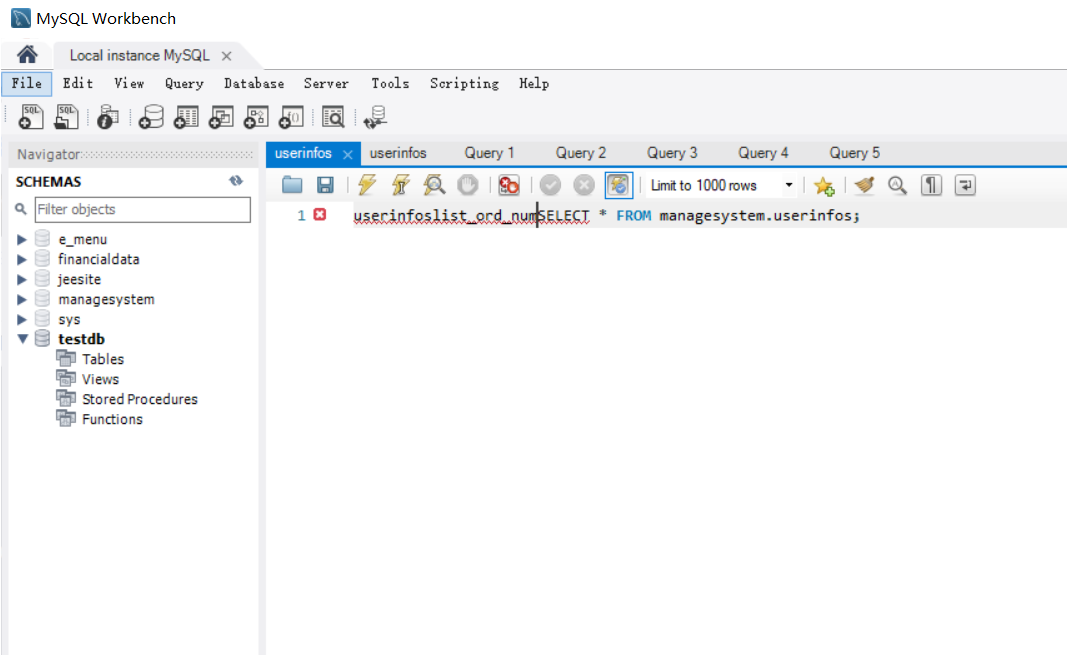Click the error marker on line 1
Image resolution: width=1067 pixels, height=655 pixels.
click(x=320, y=215)
